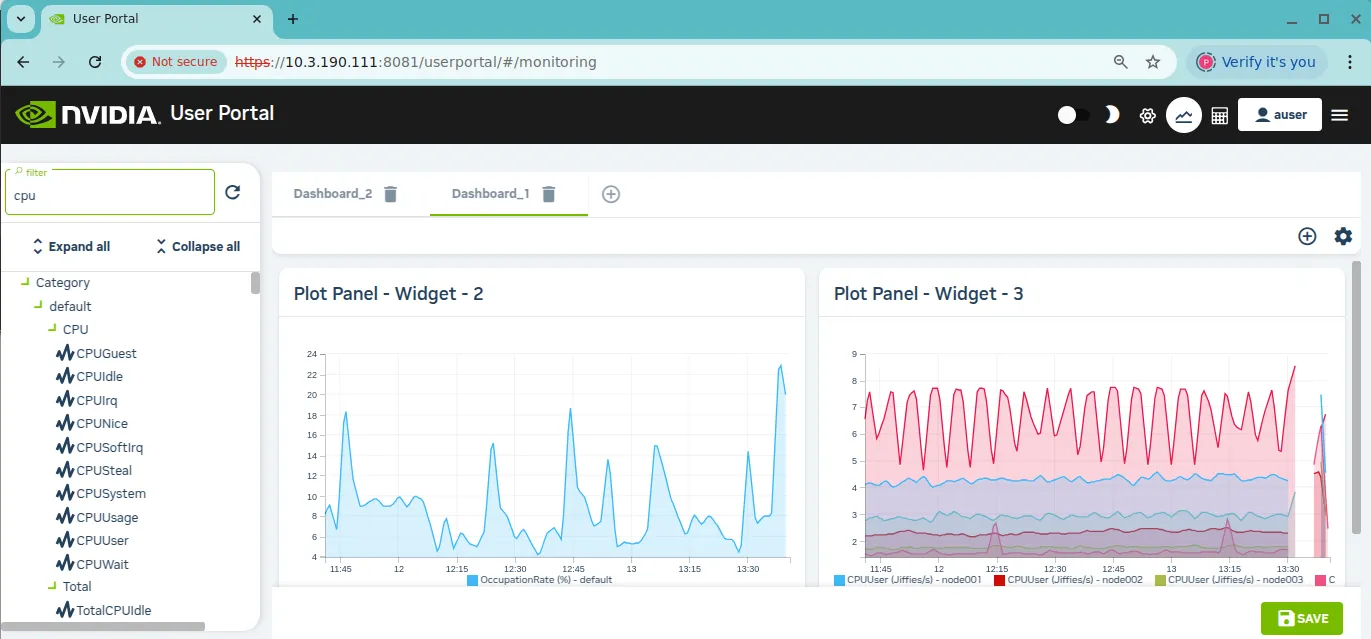Refresh the metric tree list
The image size is (1371, 639).
(x=233, y=192)
